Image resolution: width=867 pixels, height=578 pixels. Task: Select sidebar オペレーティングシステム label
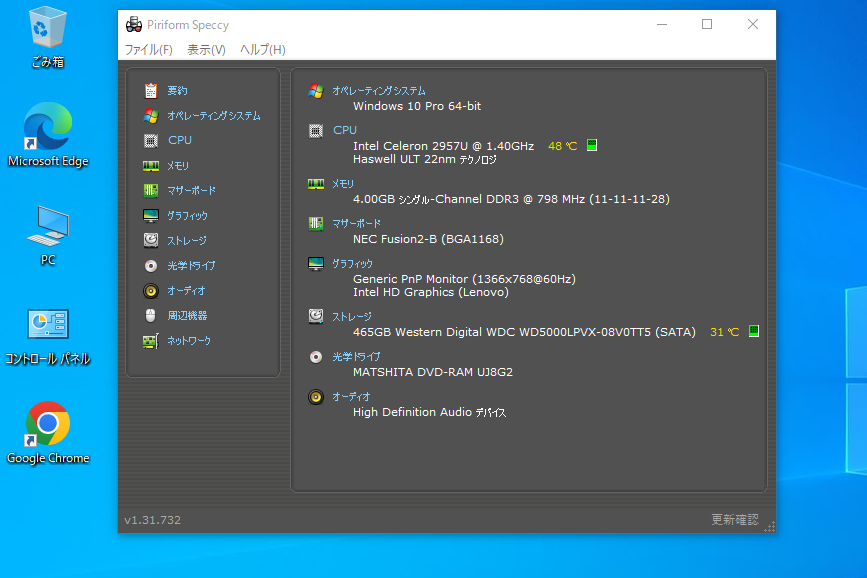(x=214, y=116)
